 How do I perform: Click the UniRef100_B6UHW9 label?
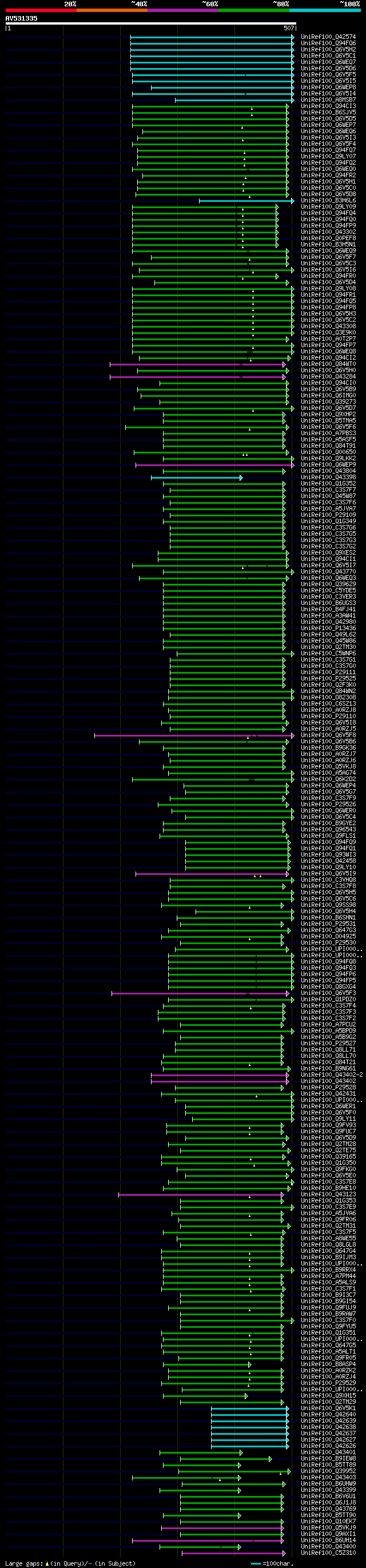[328, 1483]
